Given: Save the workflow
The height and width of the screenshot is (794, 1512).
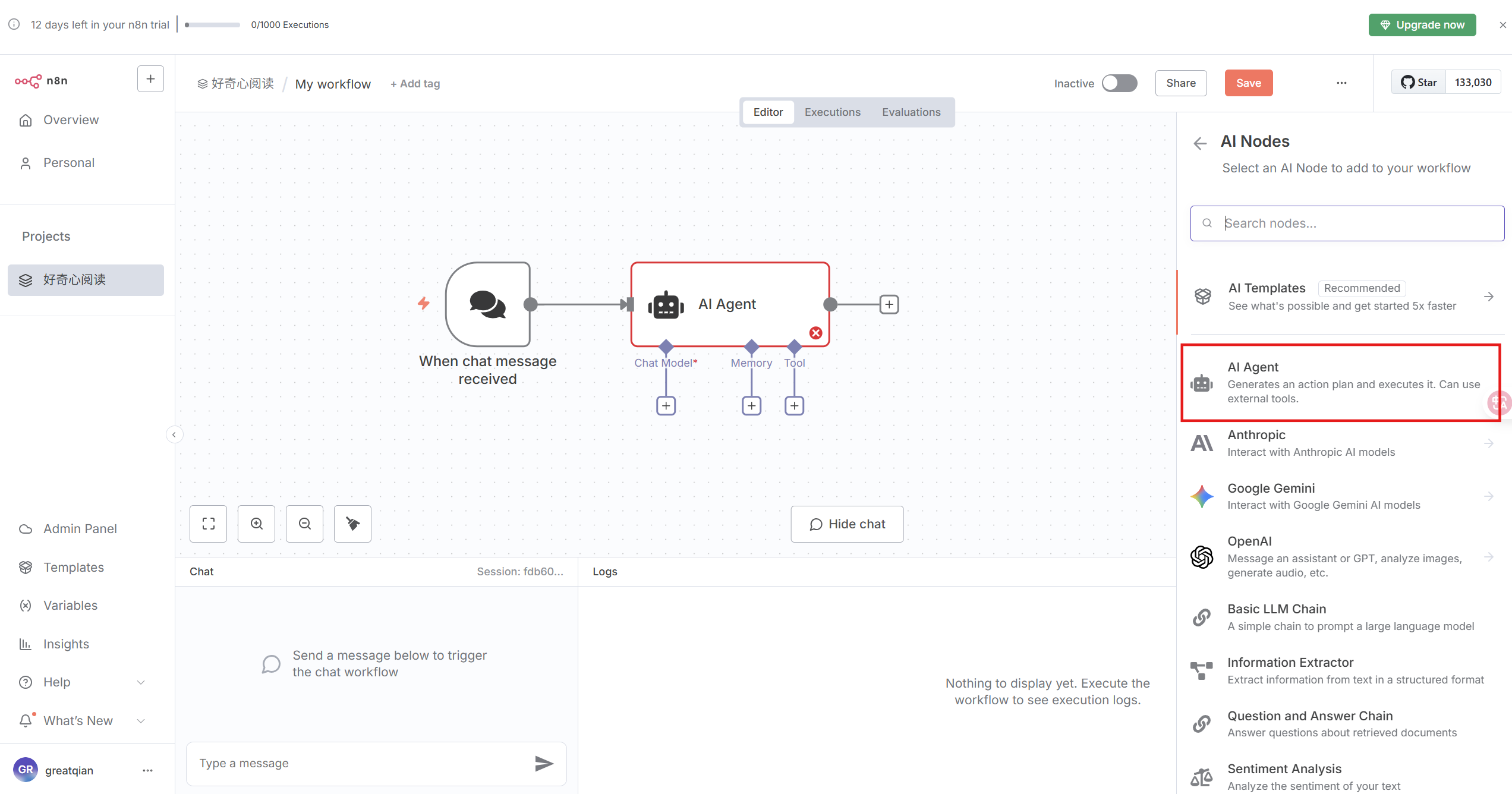Looking at the screenshot, I should click(x=1248, y=83).
